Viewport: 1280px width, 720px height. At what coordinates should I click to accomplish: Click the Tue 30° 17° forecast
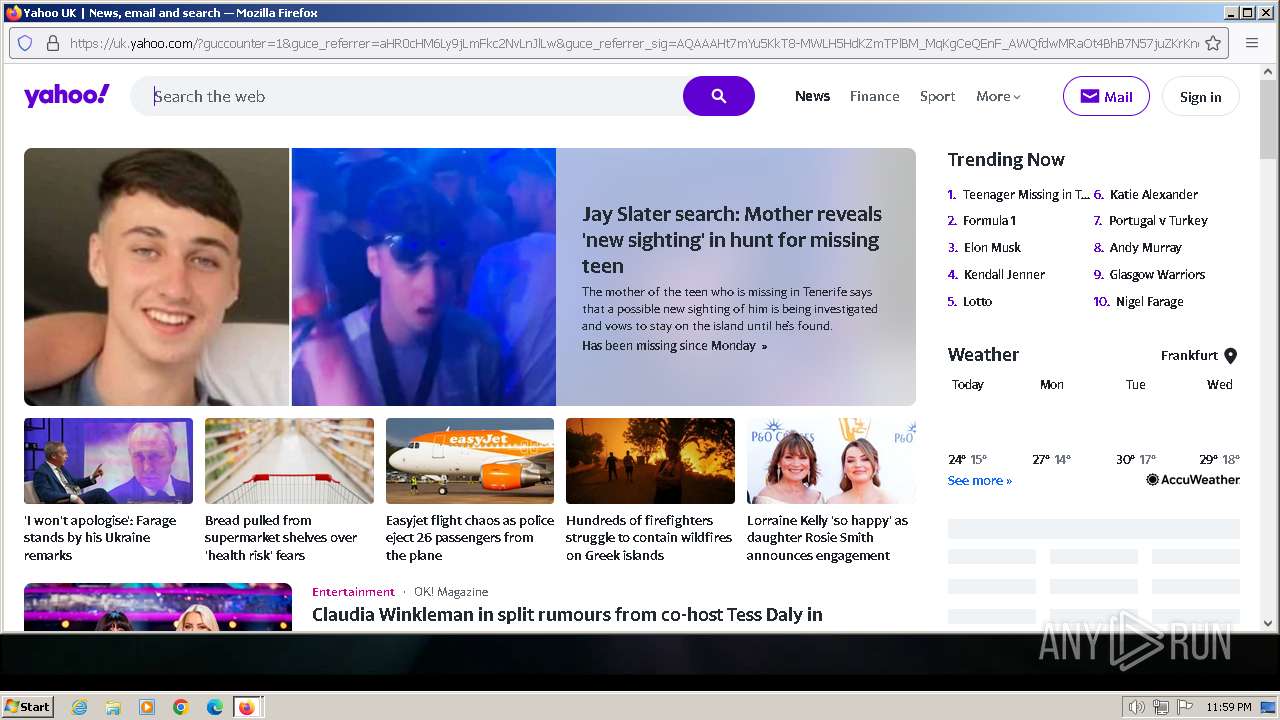(1135, 460)
